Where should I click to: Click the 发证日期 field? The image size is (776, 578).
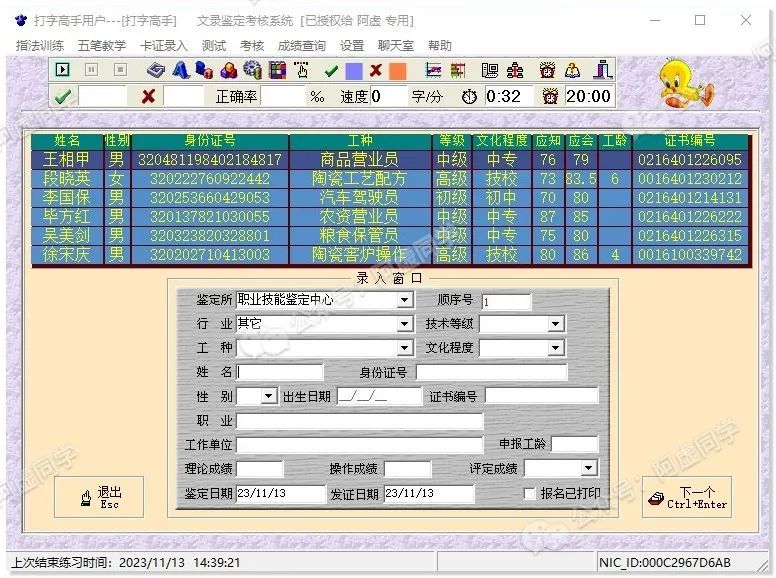pos(429,493)
